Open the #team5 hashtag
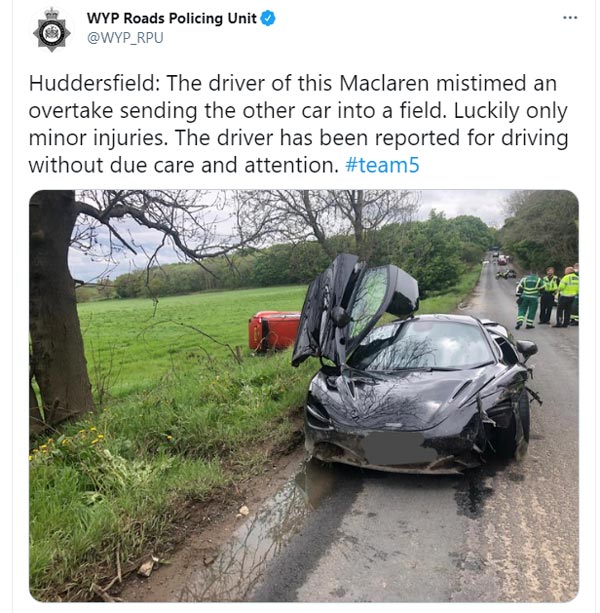Image resolution: width=600 pixels, height=613 pixels. 382,165
